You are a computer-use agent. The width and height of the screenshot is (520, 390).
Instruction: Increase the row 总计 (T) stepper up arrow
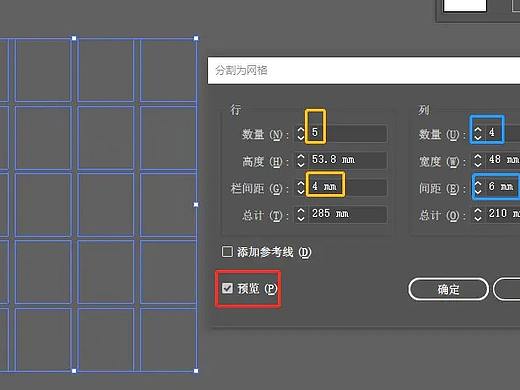[x=301, y=210]
